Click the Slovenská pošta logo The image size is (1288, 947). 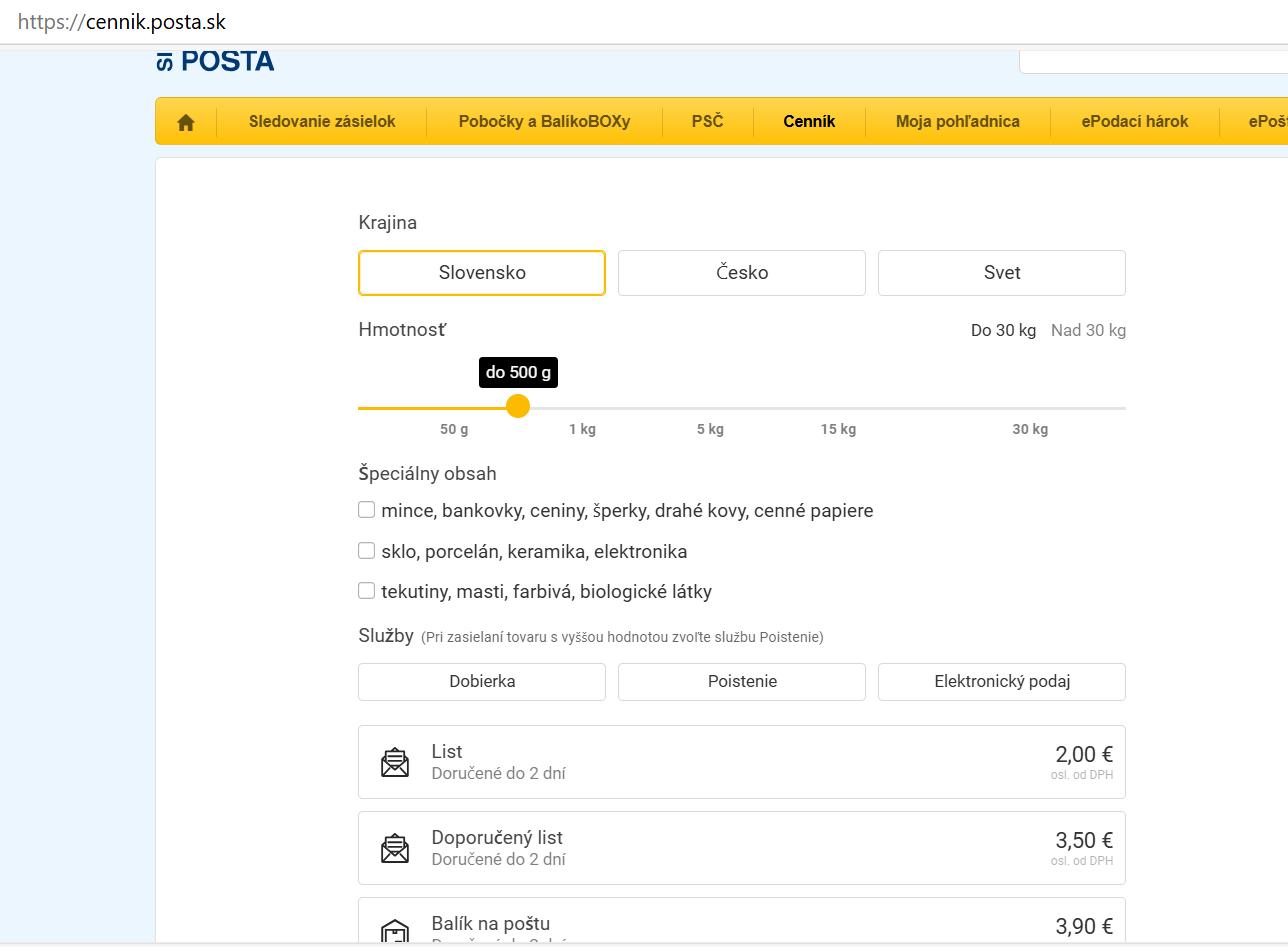[216, 61]
